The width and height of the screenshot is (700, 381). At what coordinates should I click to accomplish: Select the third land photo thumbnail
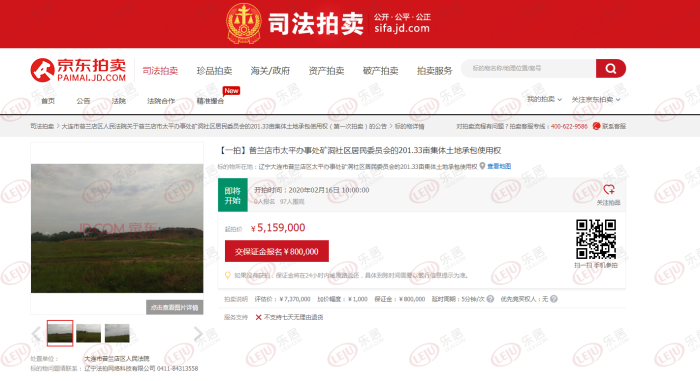coord(117,333)
